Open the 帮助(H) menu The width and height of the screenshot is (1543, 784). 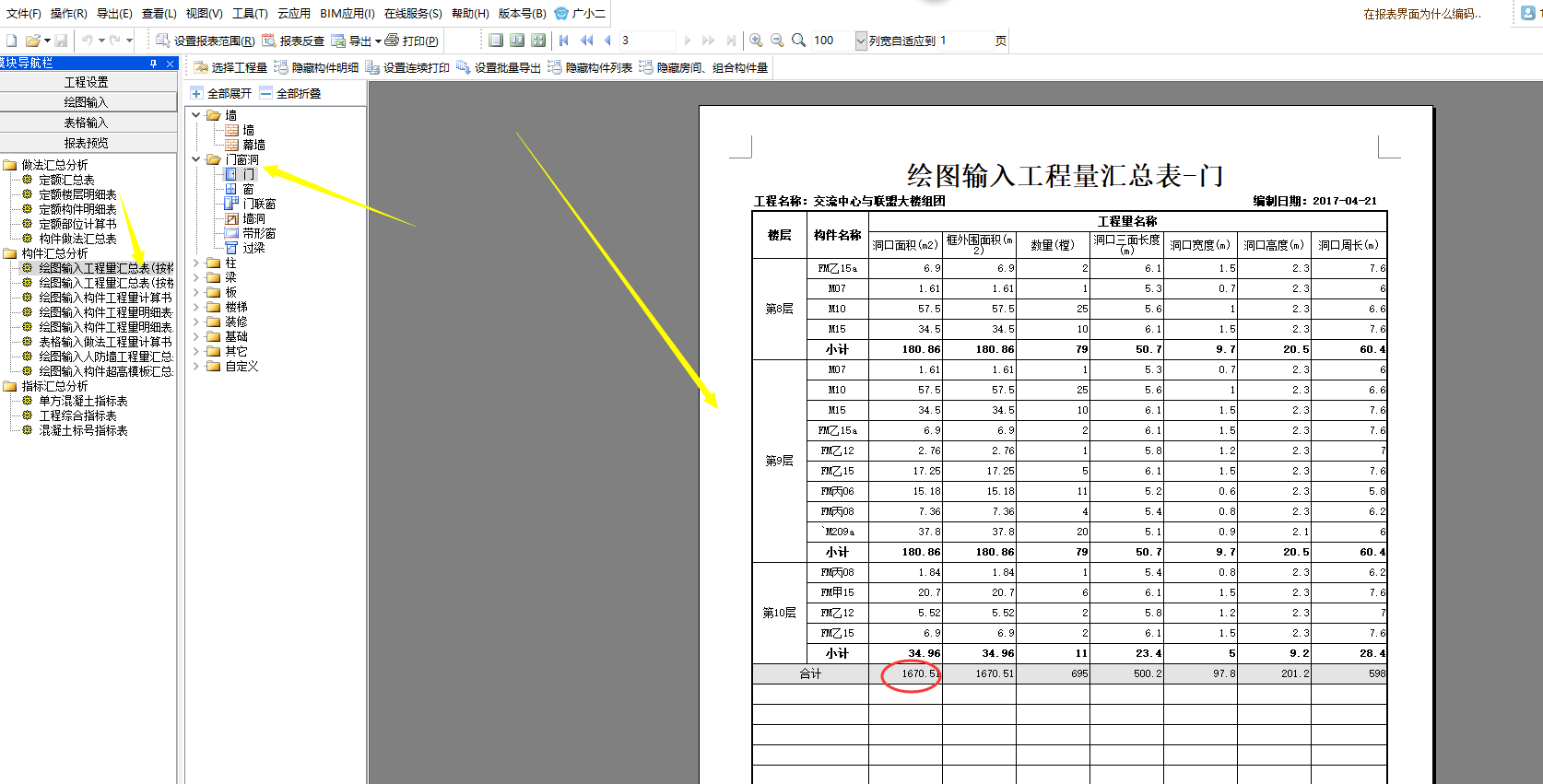[x=470, y=13]
